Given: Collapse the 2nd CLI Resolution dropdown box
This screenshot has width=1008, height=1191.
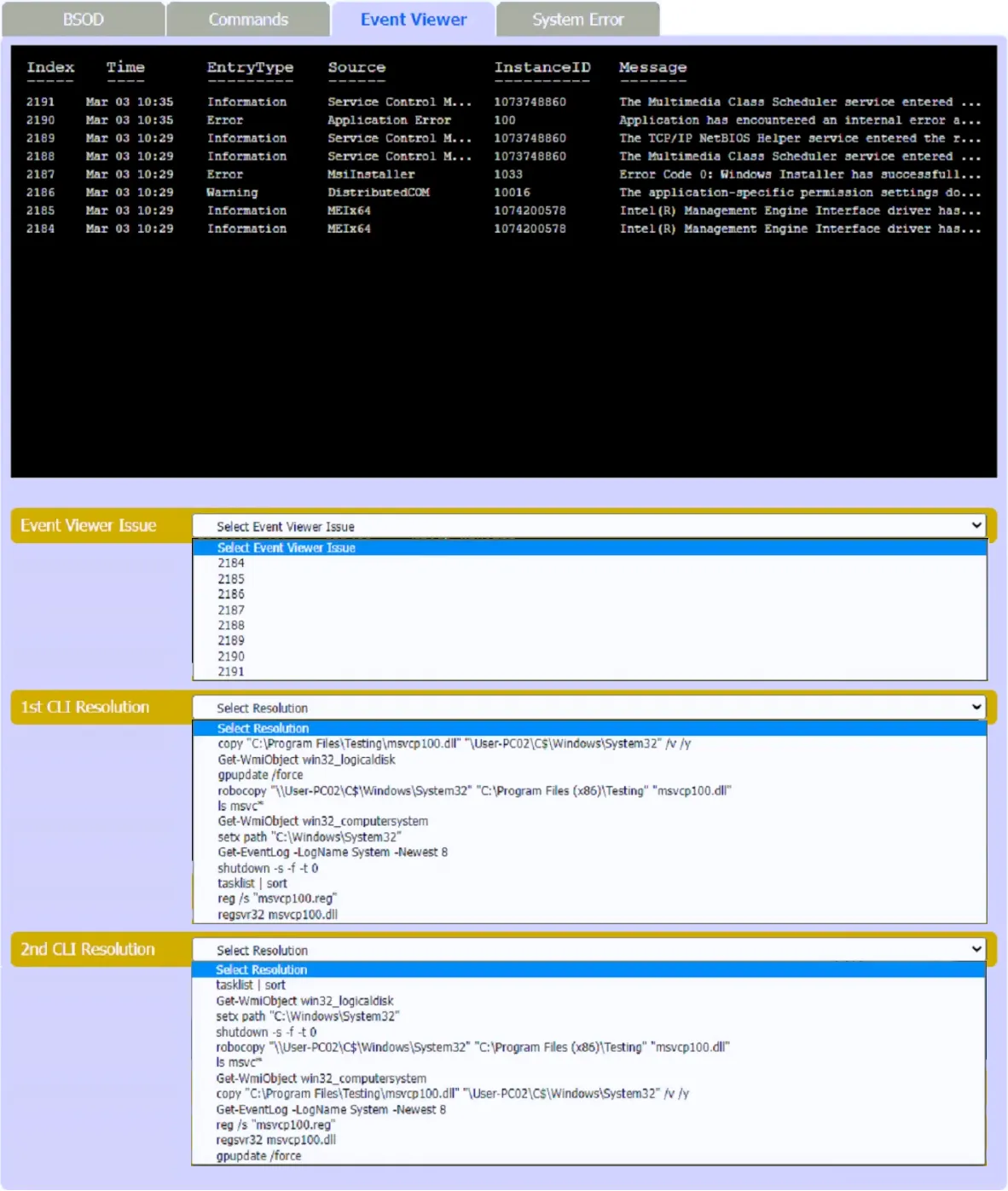Looking at the screenshot, I should click(x=589, y=950).
